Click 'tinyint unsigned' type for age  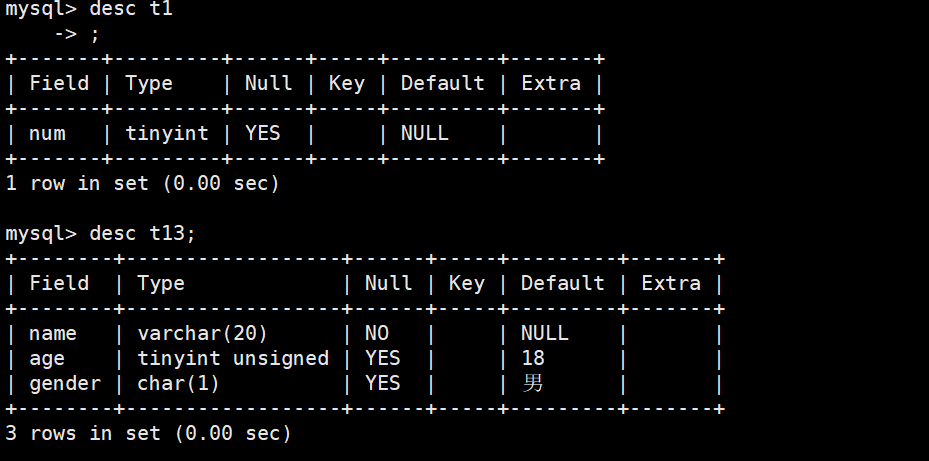233,358
